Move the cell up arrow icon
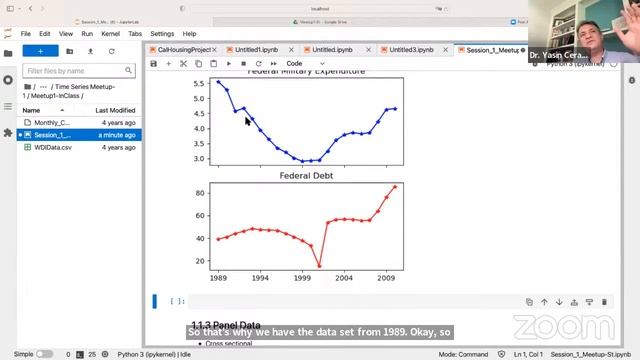The height and width of the screenshot is (360, 640). coord(544,302)
